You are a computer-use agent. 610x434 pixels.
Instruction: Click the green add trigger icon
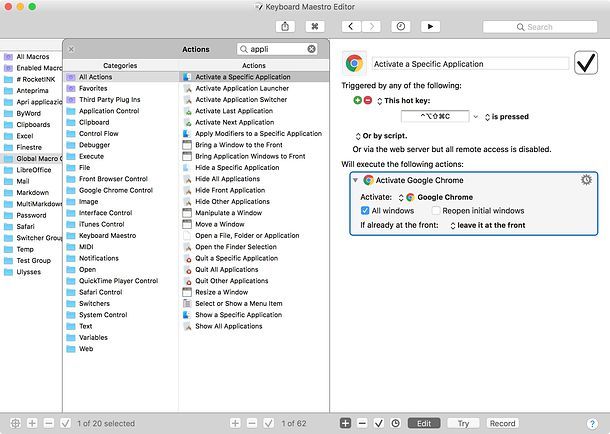(358, 101)
